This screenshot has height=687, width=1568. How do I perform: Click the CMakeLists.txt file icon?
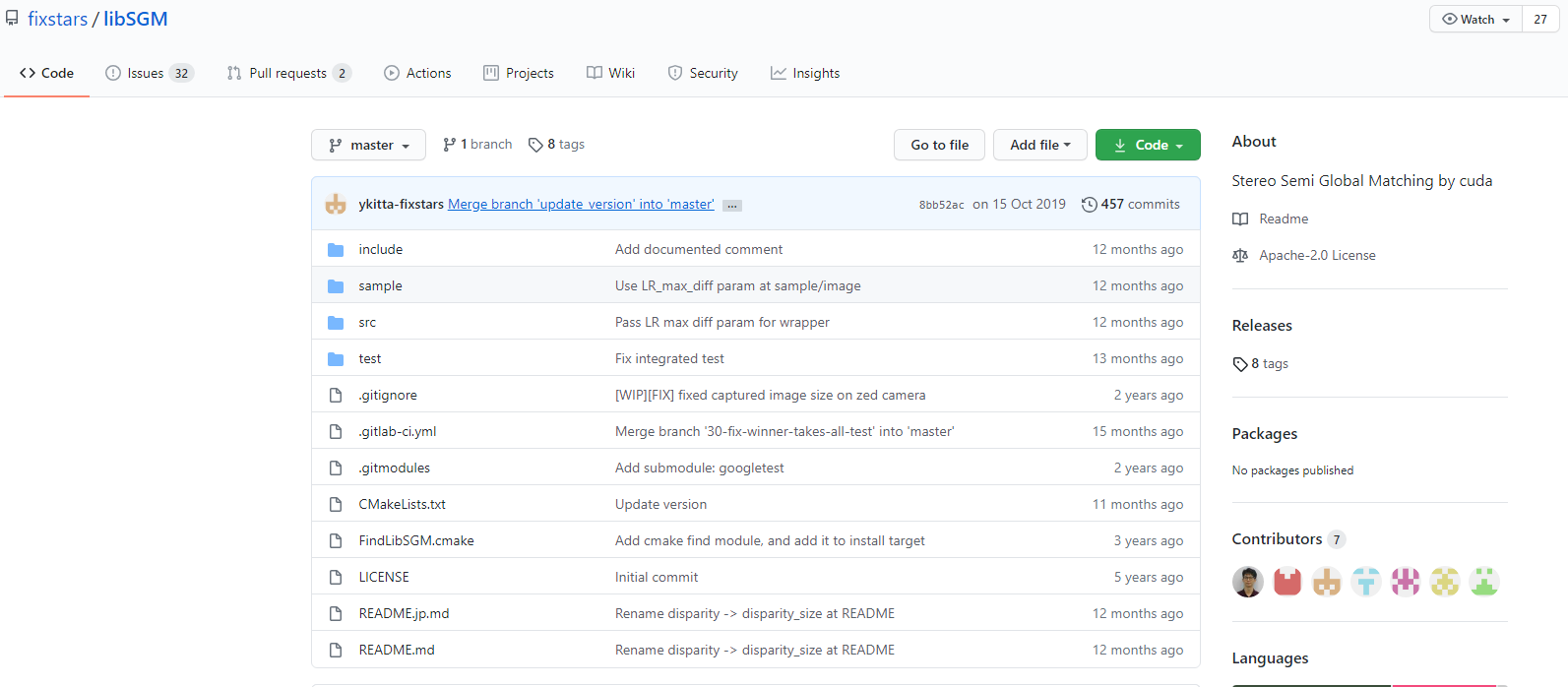[x=336, y=505]
